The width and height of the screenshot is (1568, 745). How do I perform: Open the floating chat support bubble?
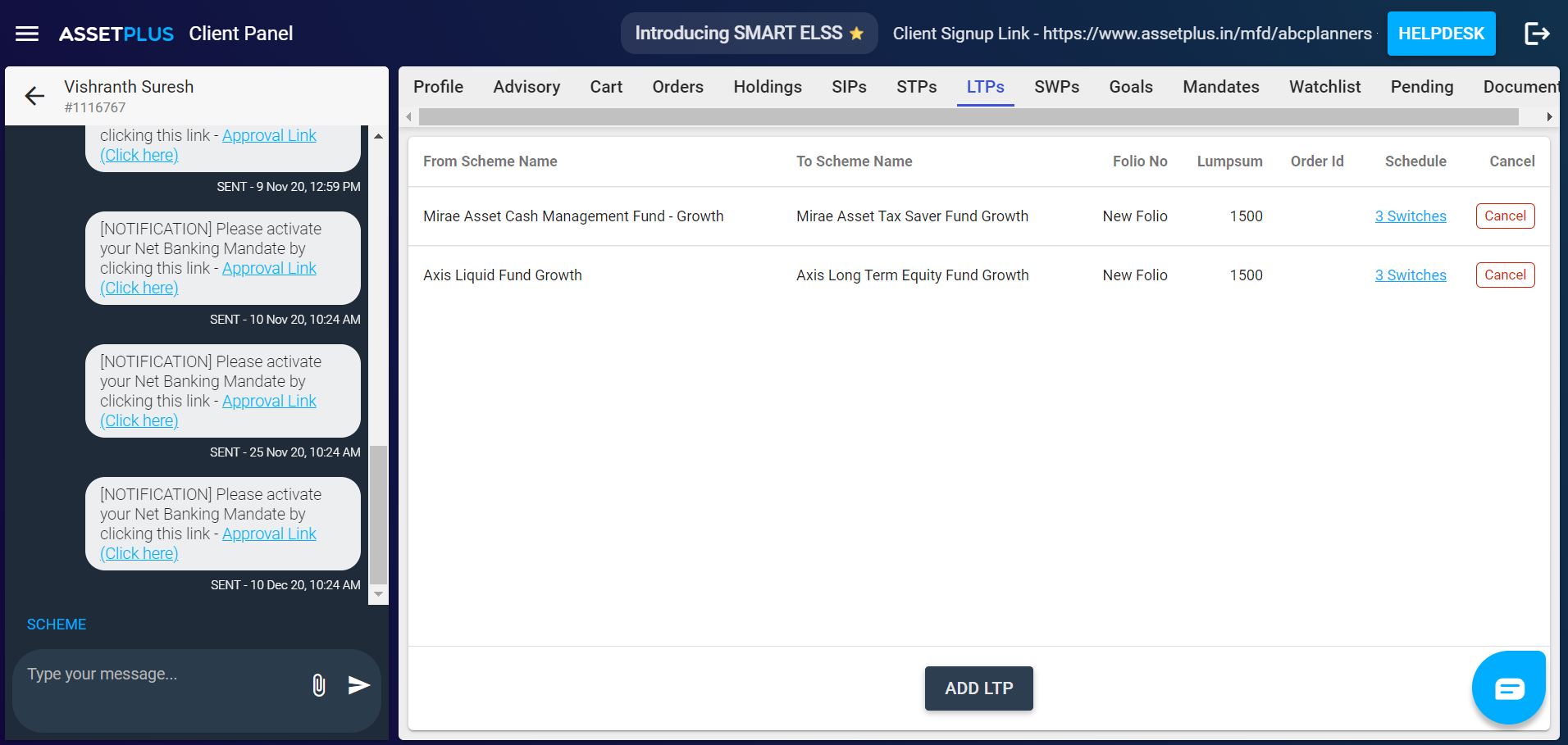point(1509,688)
